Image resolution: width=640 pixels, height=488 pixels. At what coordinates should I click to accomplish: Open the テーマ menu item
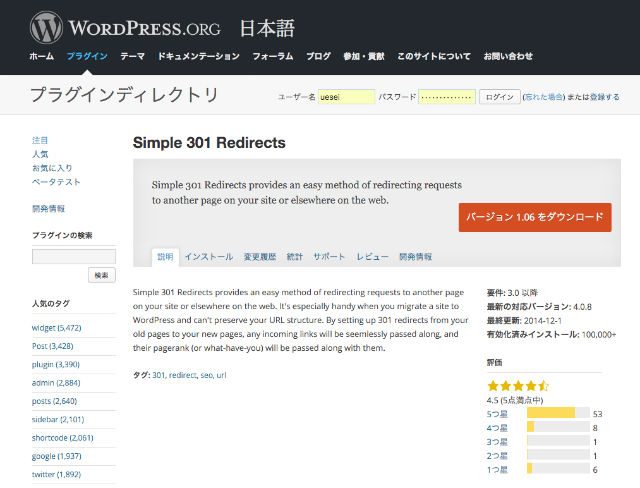click(x=132, y=56)
